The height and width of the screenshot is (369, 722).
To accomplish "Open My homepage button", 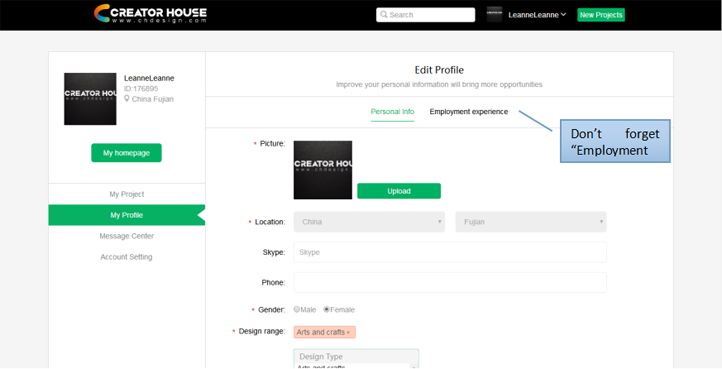I will tap(126, 153).
